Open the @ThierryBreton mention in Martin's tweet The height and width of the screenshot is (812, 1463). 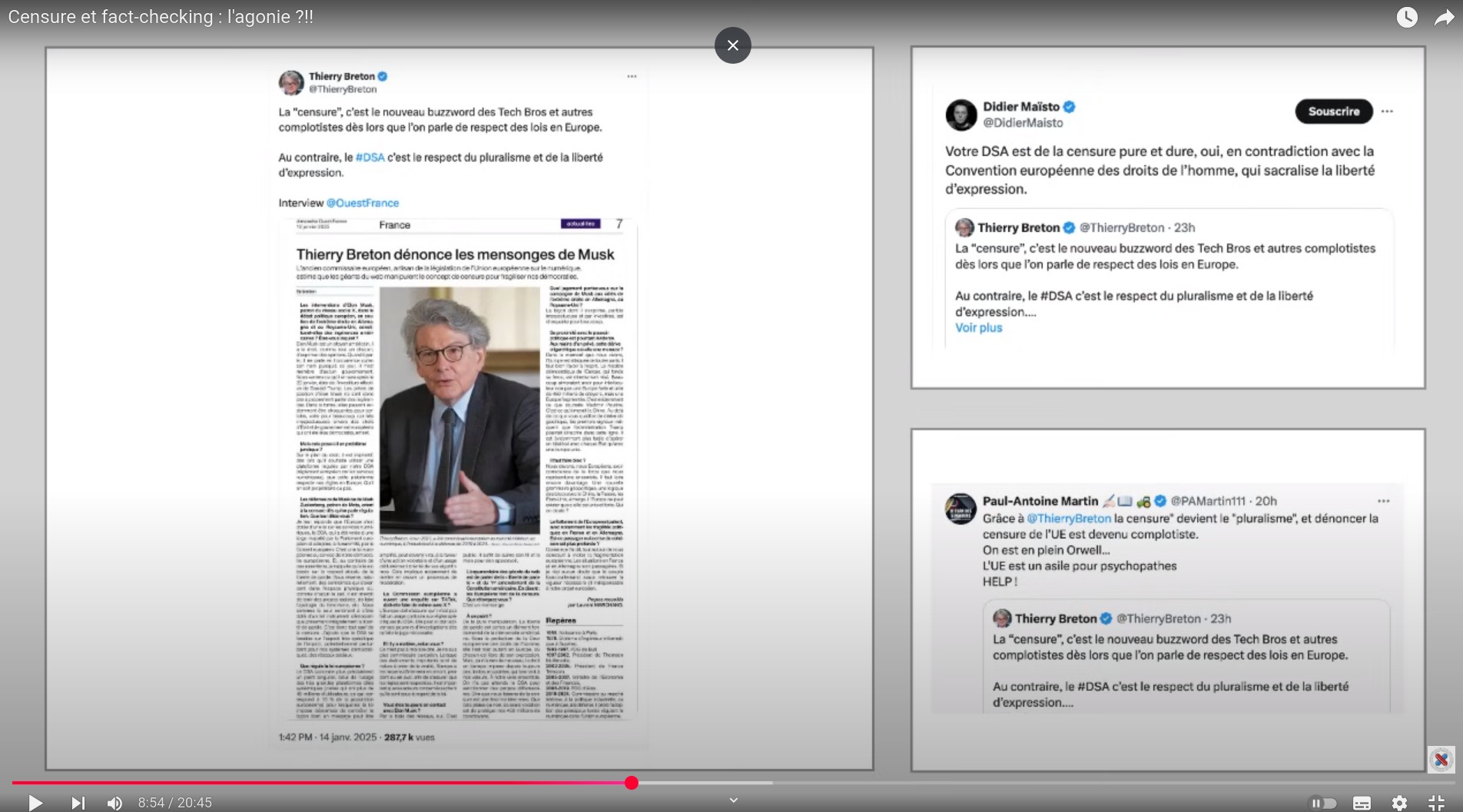(x=1070, y=519)
